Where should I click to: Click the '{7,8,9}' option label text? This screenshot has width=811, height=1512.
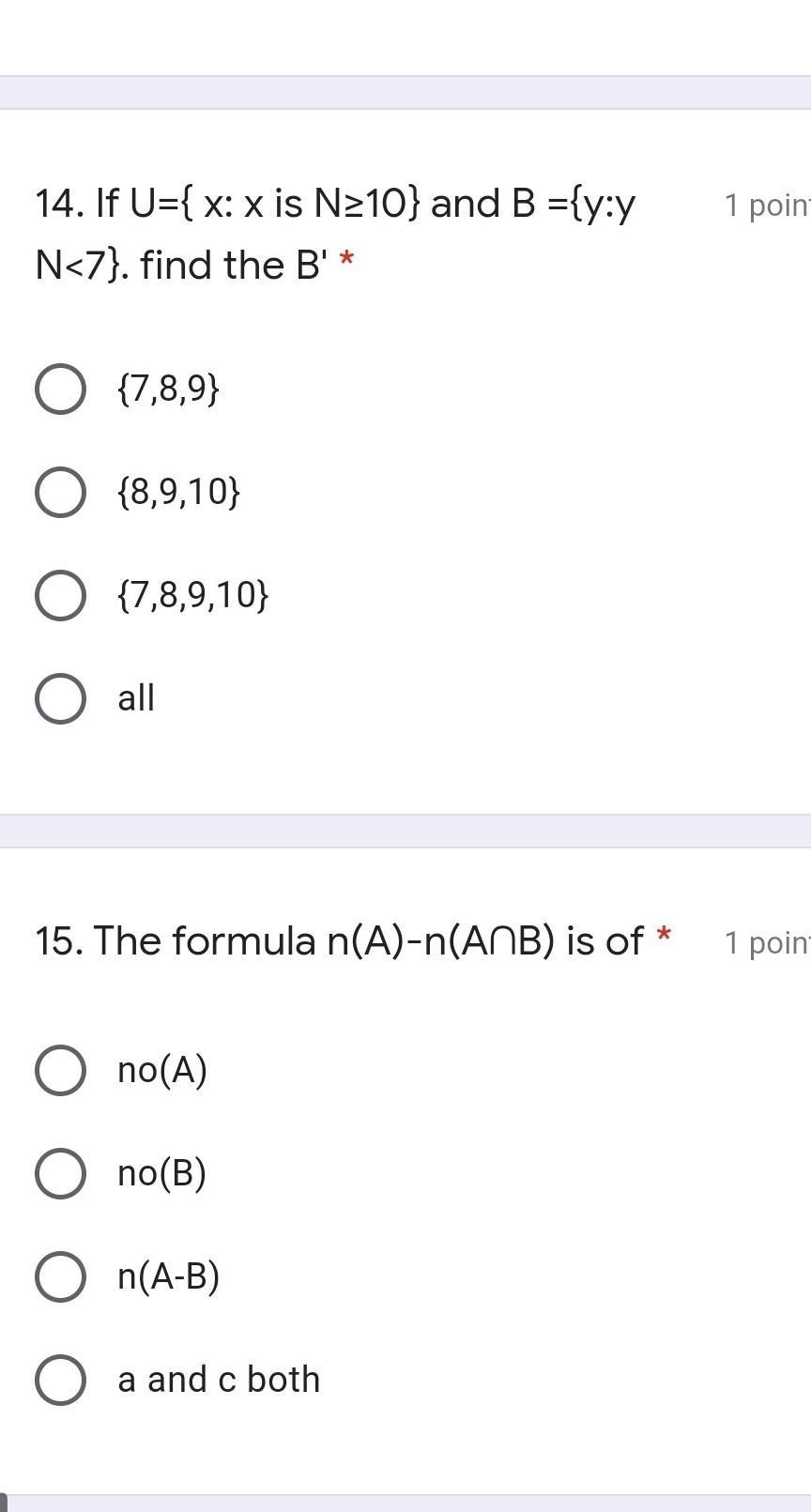click(x=169, y=389)
